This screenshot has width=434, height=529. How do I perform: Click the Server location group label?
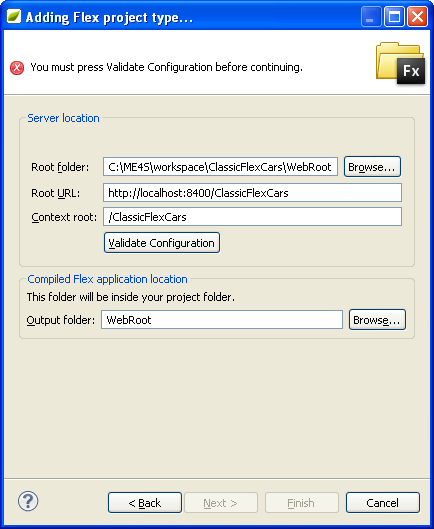(63, 118)
